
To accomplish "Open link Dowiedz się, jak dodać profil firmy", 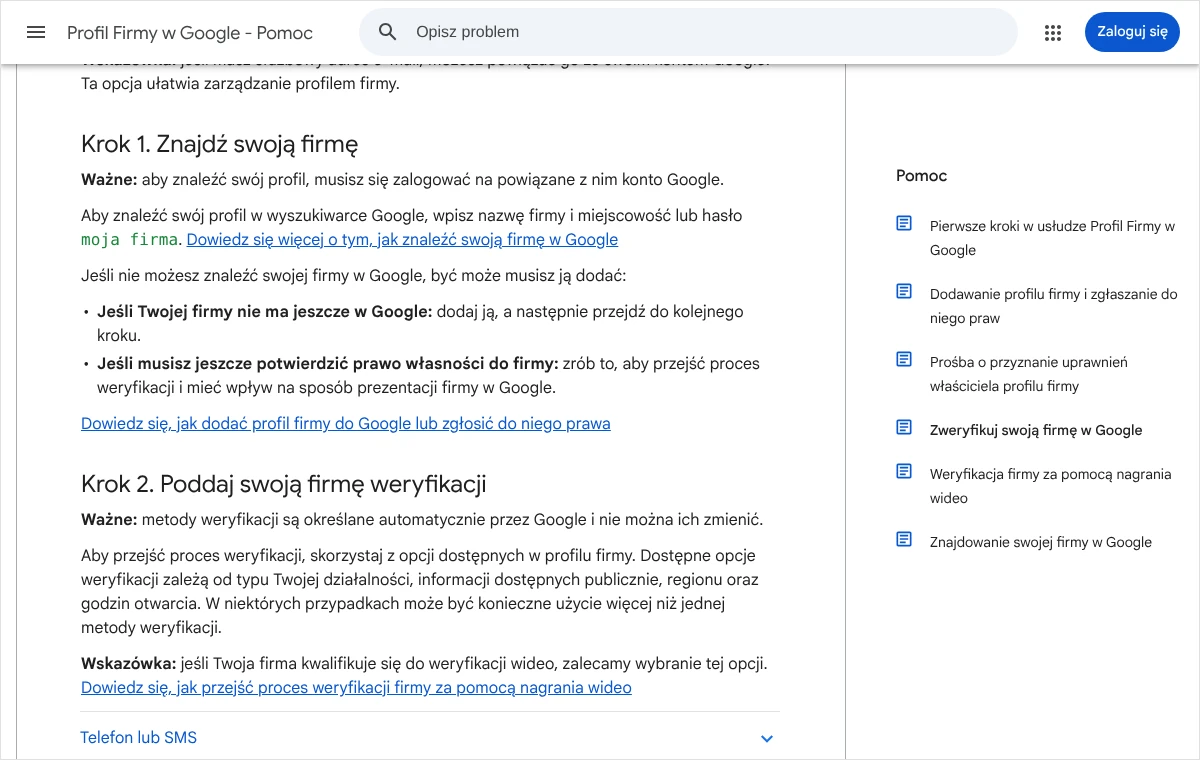I will coord(346,424).
